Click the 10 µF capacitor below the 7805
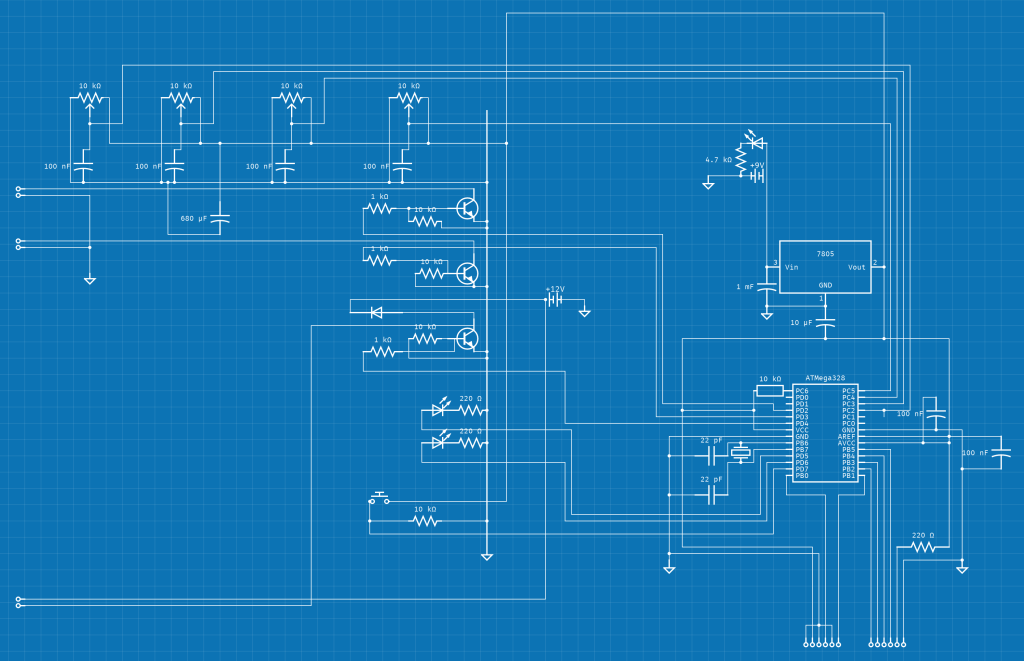Viewport: 1024px width, 661px height. (825, 323)
